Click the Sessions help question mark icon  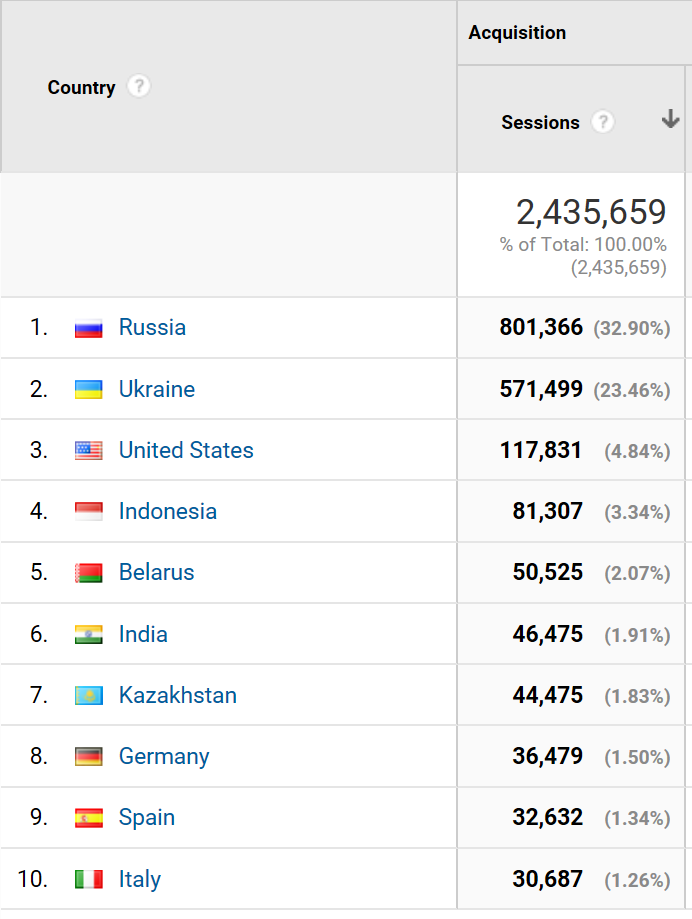[x=602, y=122]
